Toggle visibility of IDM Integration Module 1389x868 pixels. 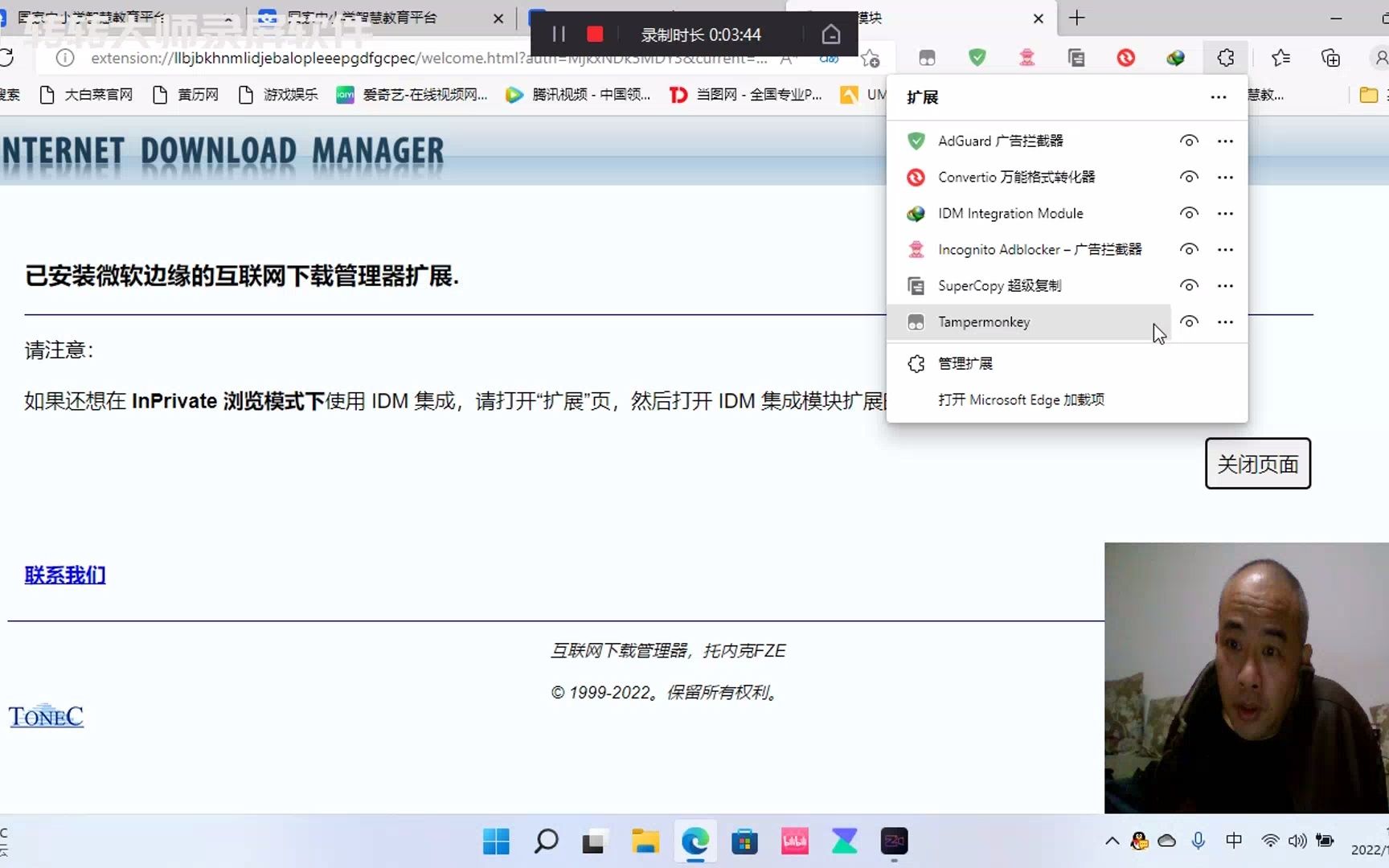click(x=1189, y=213)
